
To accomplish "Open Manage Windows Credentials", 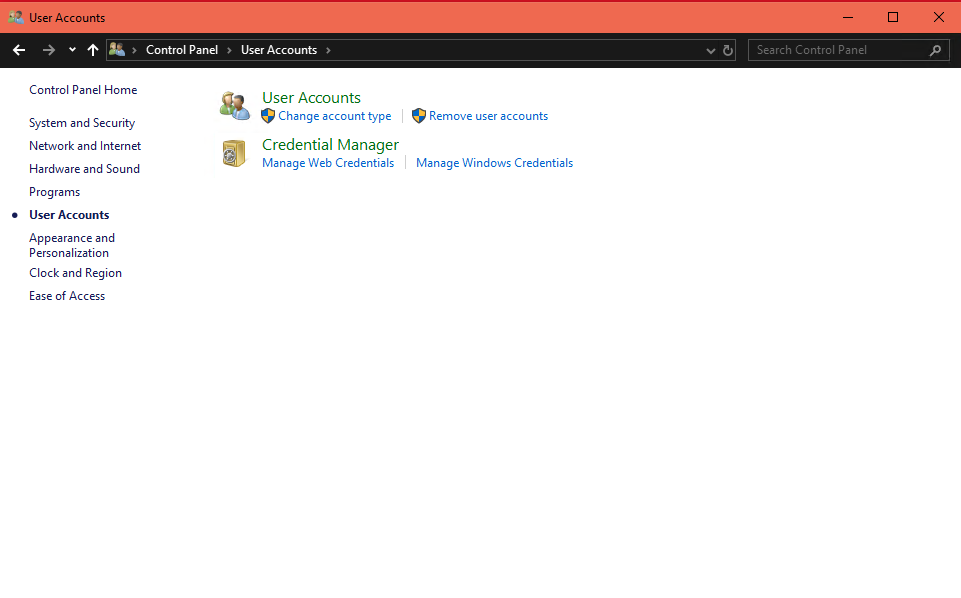I will pyautogui.click(x=495, y=163).
